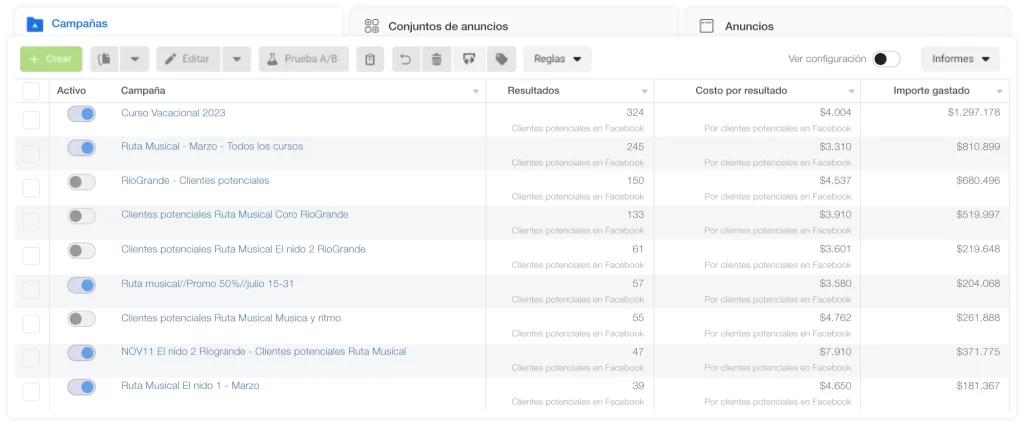
Task: Click the clipboard icon in the toolbar
Action: click(x=370, y=59)
